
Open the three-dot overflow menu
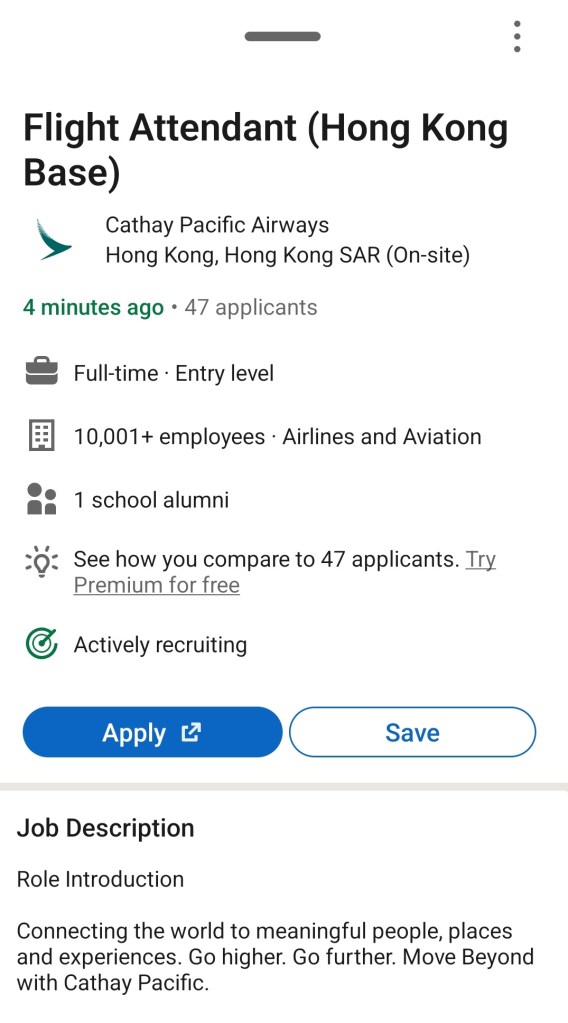[x=516, y=37]
